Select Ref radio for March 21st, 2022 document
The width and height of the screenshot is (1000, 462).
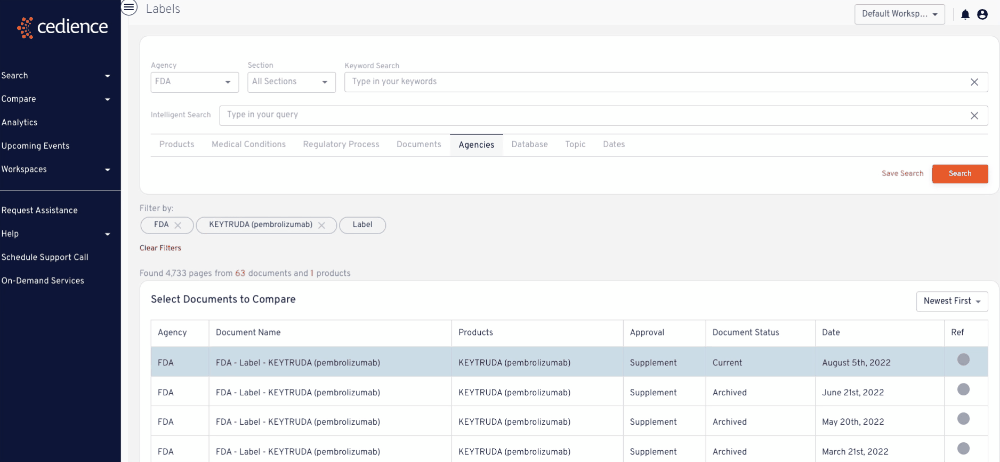click(964, 448)
